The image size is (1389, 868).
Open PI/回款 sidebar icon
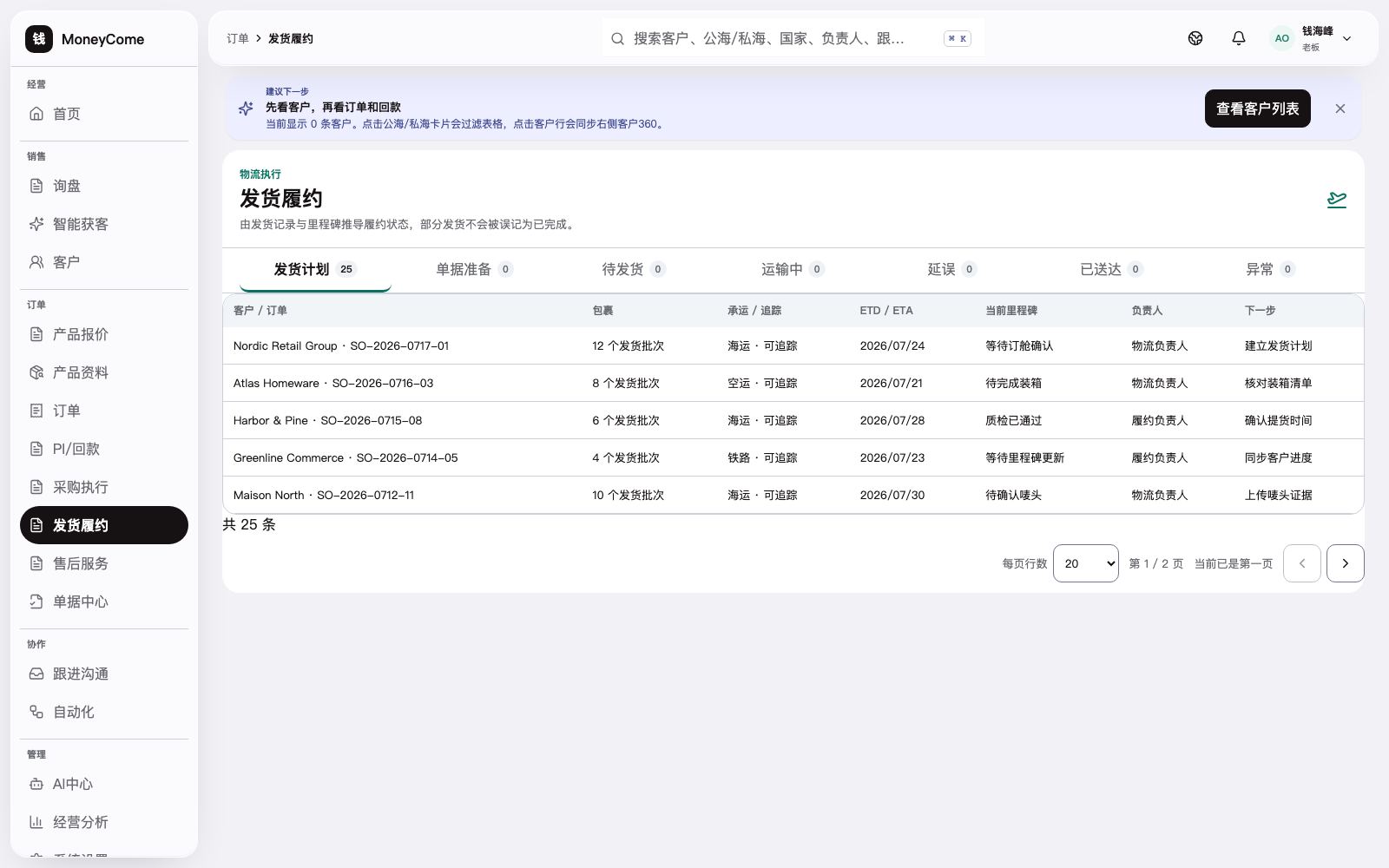(x=36, y=449)
